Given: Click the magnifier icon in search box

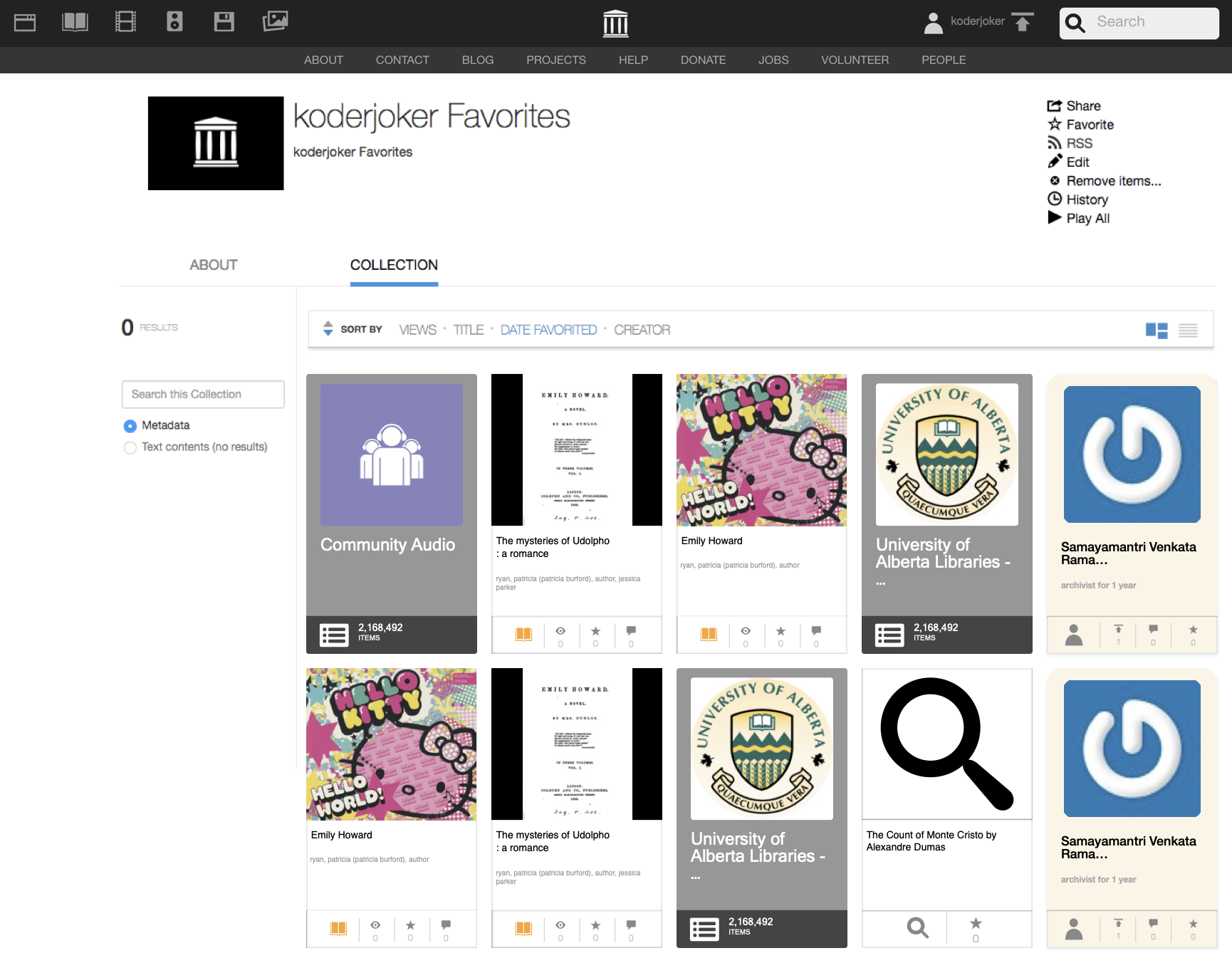Looking at the screenshot, I should 1075,24.
